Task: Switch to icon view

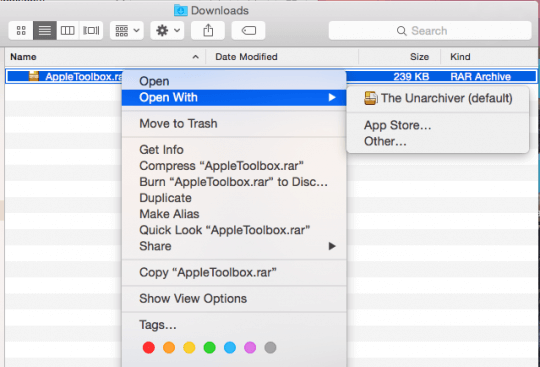Action: coord(21,31)
